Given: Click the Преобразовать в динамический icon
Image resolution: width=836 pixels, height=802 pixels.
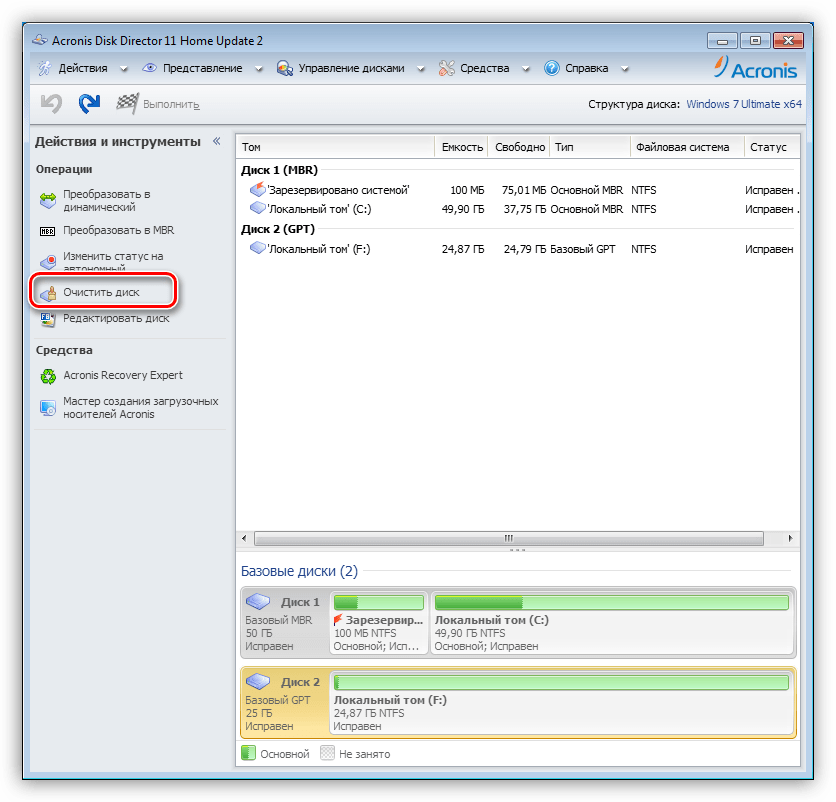Looking at the screenshot, I should [48, 200].
